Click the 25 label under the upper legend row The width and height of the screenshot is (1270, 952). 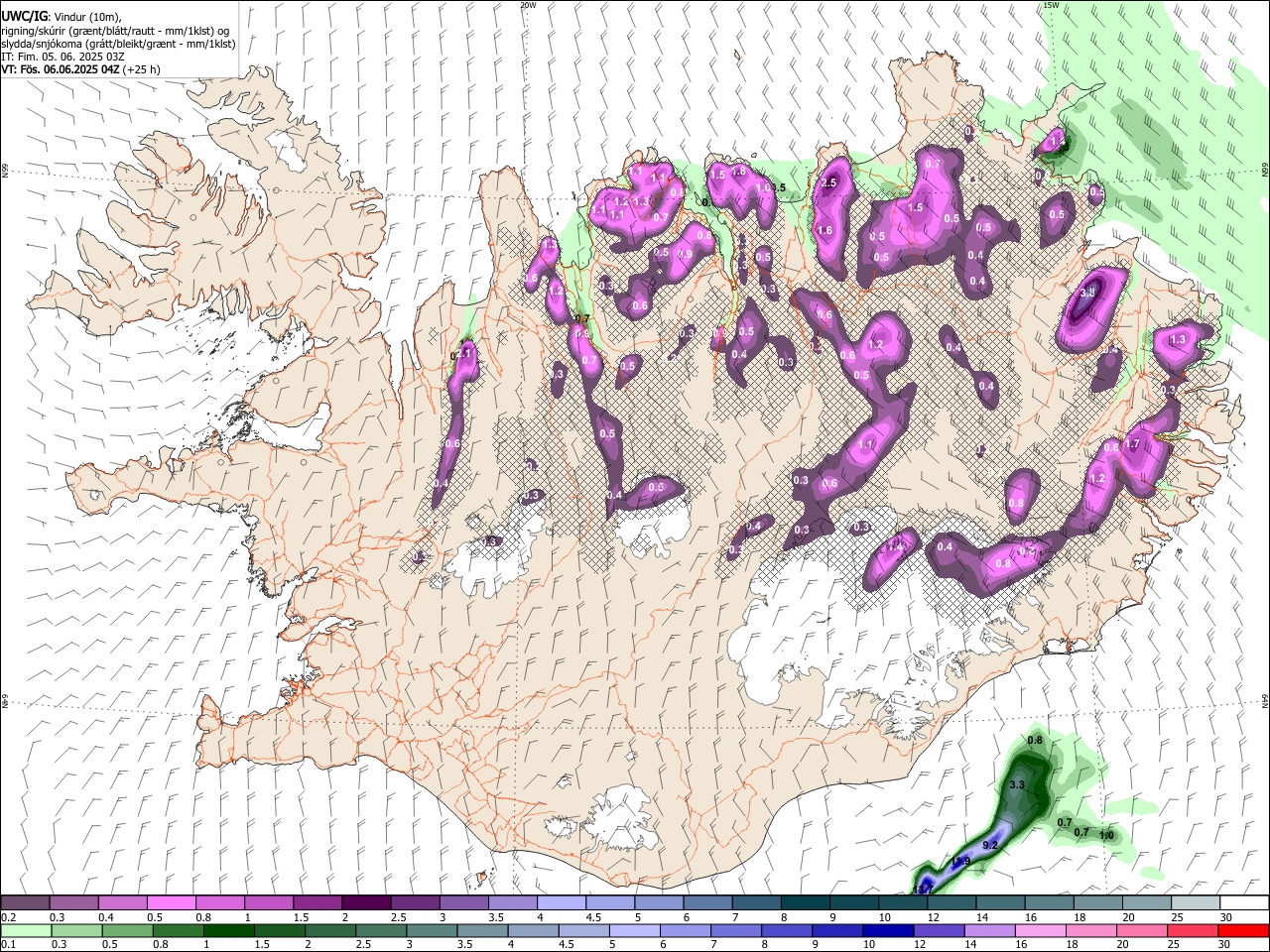tap(1176, 917)
